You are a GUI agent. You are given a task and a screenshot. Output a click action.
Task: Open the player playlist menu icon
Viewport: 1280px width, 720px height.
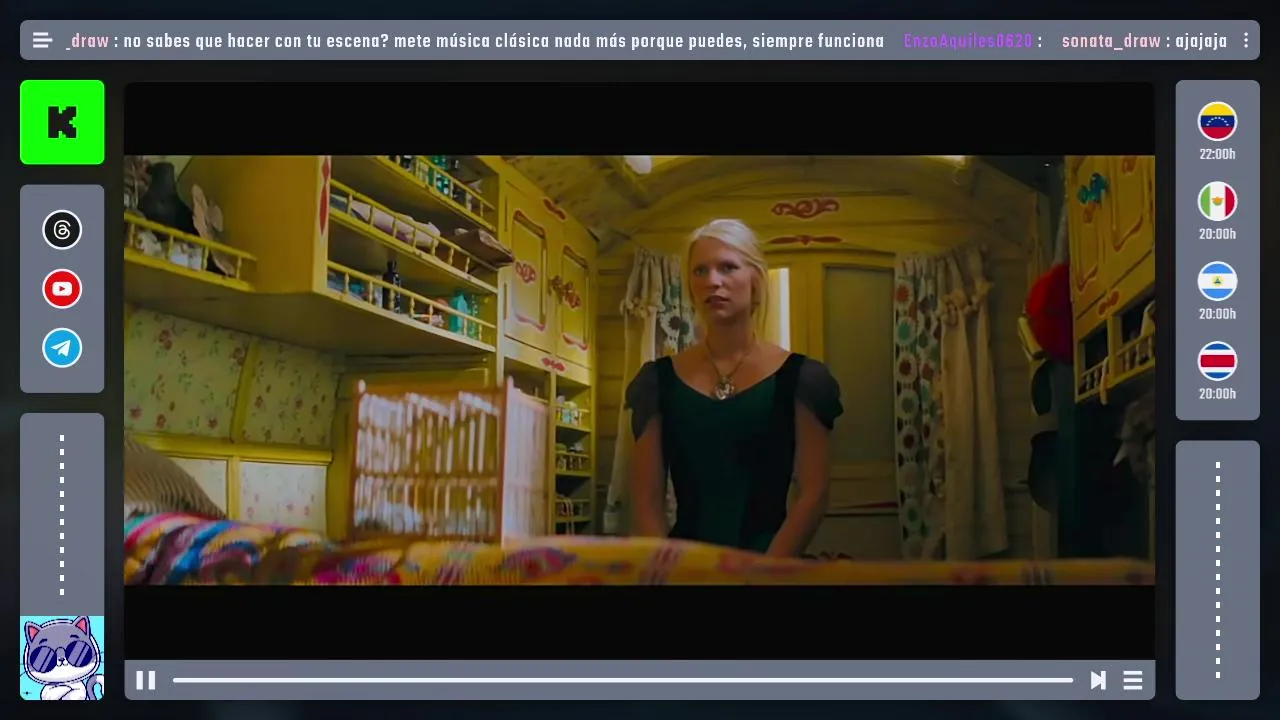point(1133,680)
